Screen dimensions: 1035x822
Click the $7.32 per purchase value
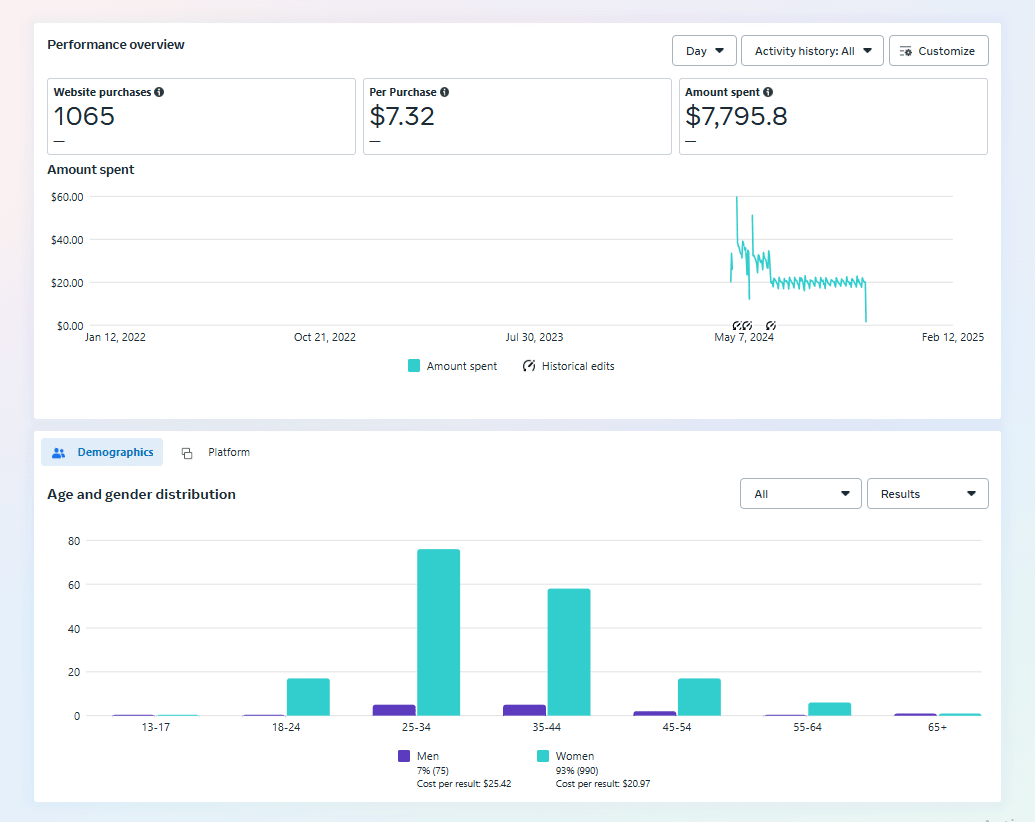[401, 116]
